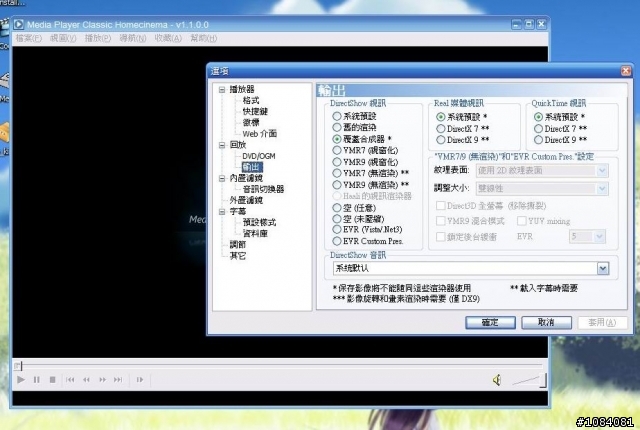The width and height of the screenshot is (640, 430).
Task: Select VMR7 (視窗化) renderer
Action: [x=337, y=151]
